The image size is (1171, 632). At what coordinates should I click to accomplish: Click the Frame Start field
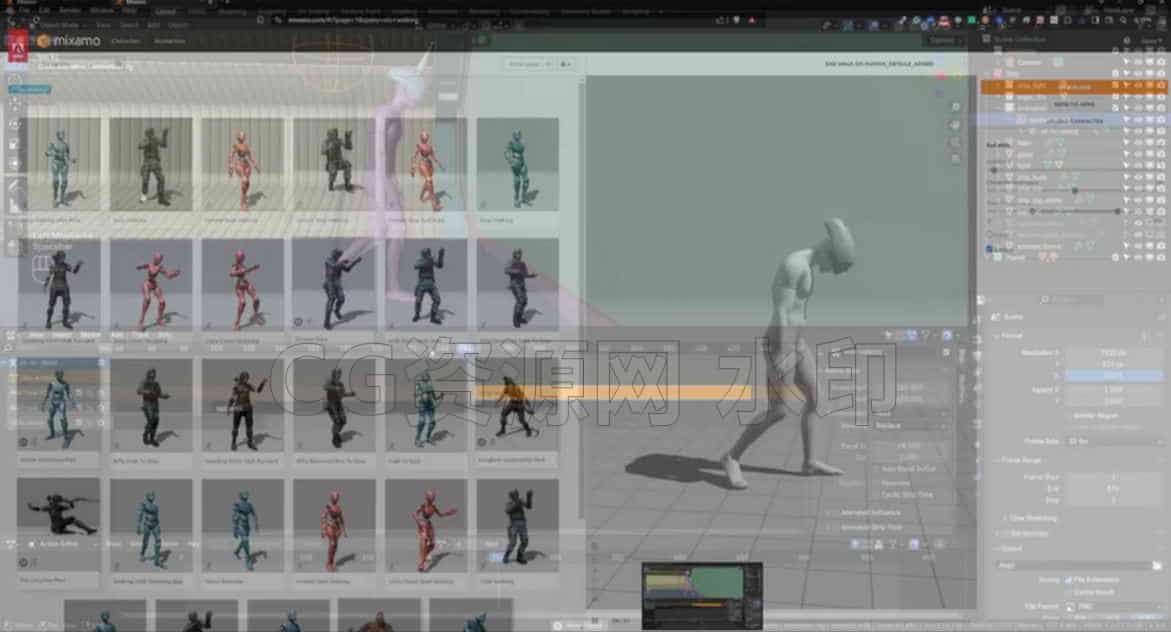(x=1113, y=477)
